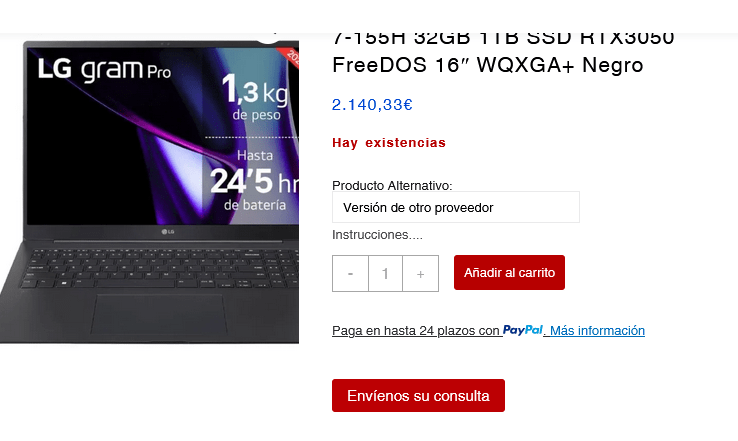Viewport: 738px width, 441px height.
Task: Add the laptop via Añadir al carrito
Action: 509,273
